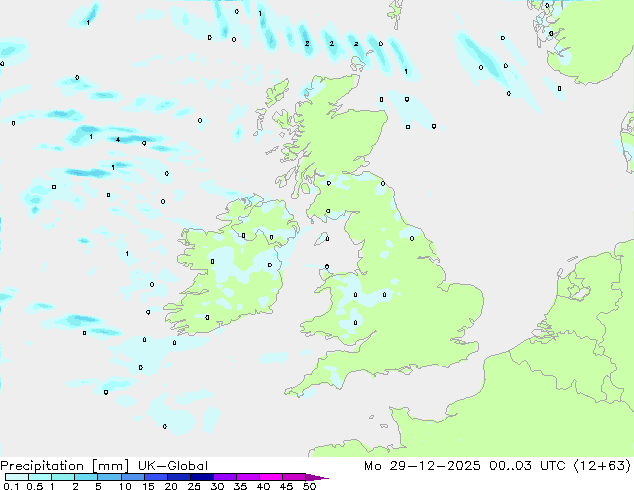634x490 pixels.
Task: Click the '4' precipitation value on the map
Action: point(118,140)
